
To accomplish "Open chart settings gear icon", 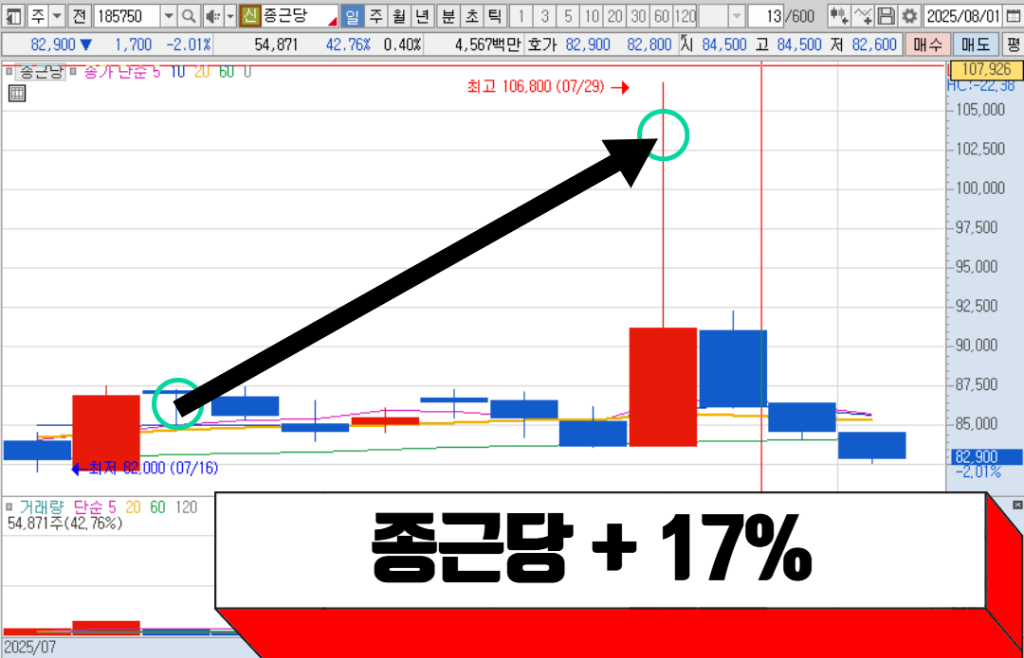I will click(x=908, y=16).
